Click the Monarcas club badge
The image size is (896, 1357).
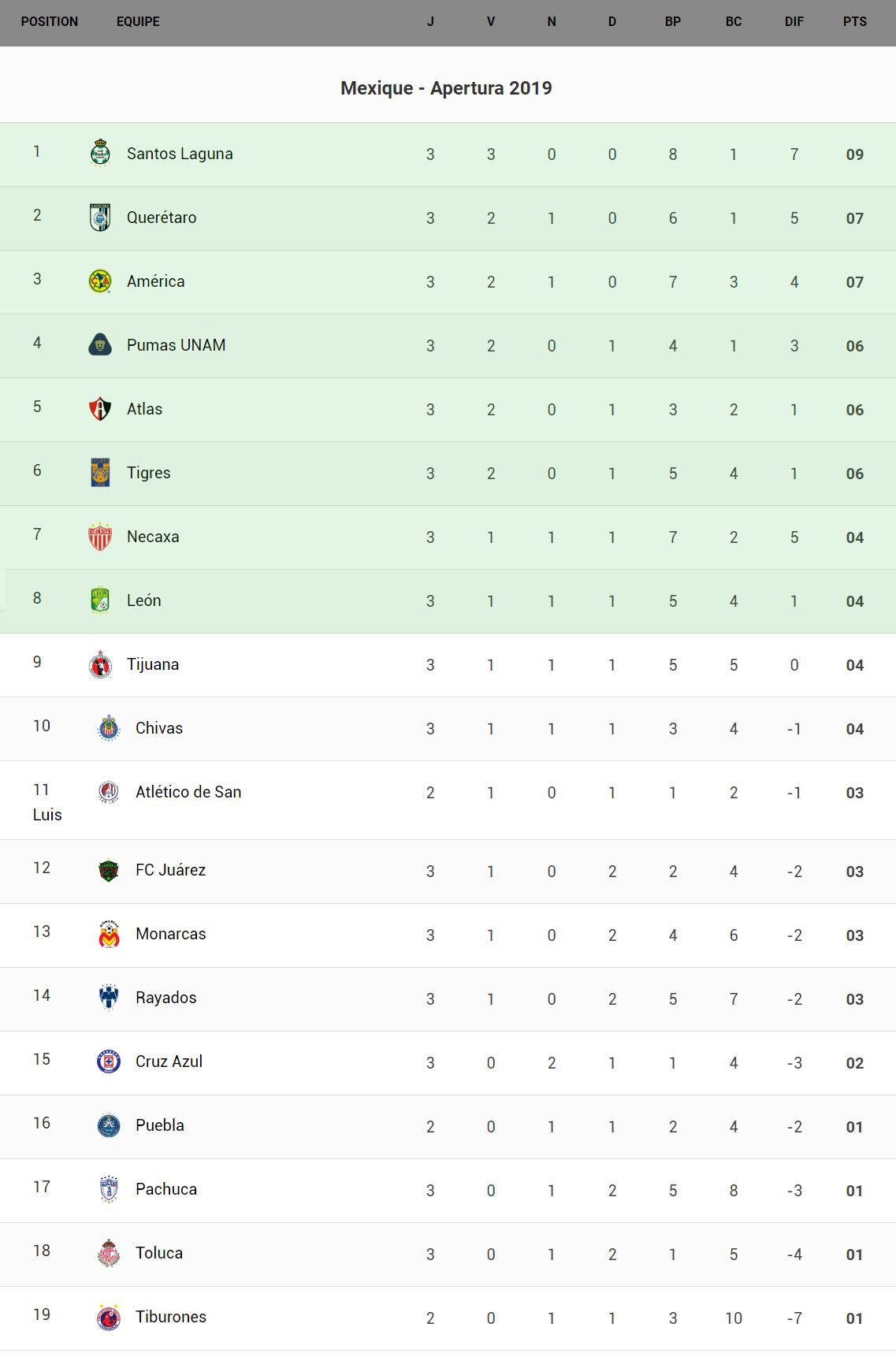[x=109, y=934]
